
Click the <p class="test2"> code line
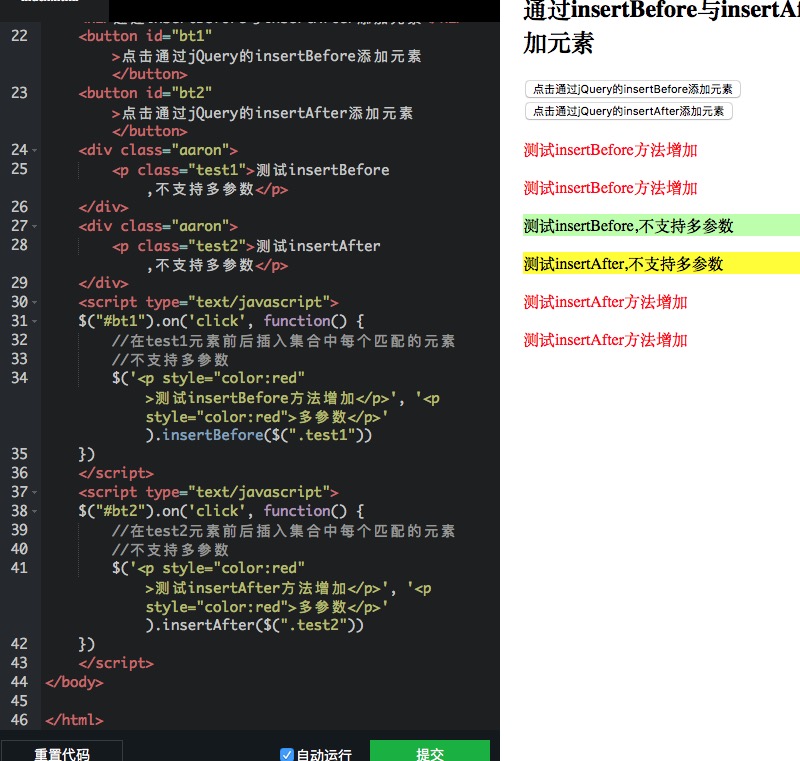246,246
